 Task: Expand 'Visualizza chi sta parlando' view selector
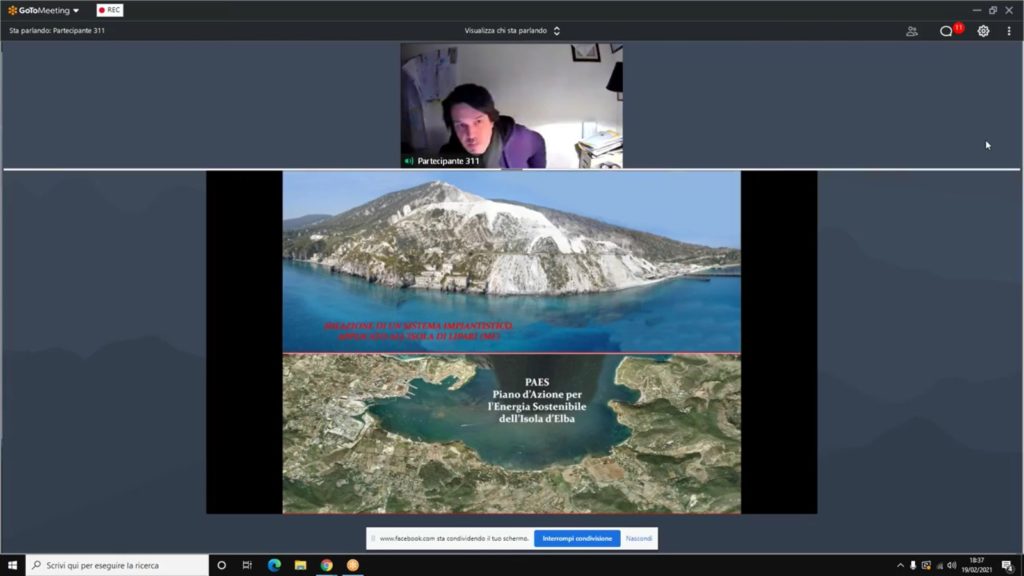coord(512,31)
